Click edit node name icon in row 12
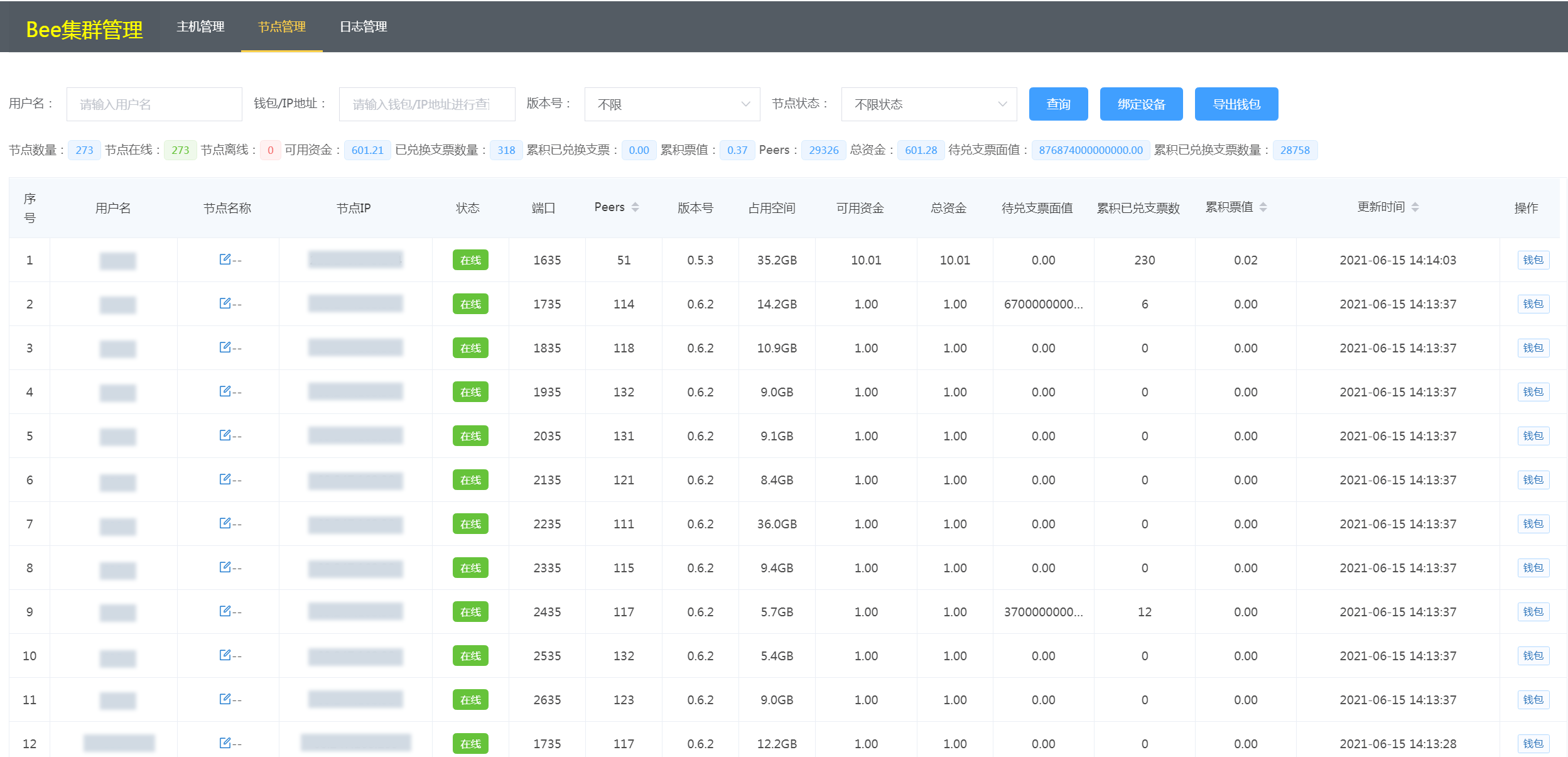Viewport: 1568px width, 757px height. 225,743
